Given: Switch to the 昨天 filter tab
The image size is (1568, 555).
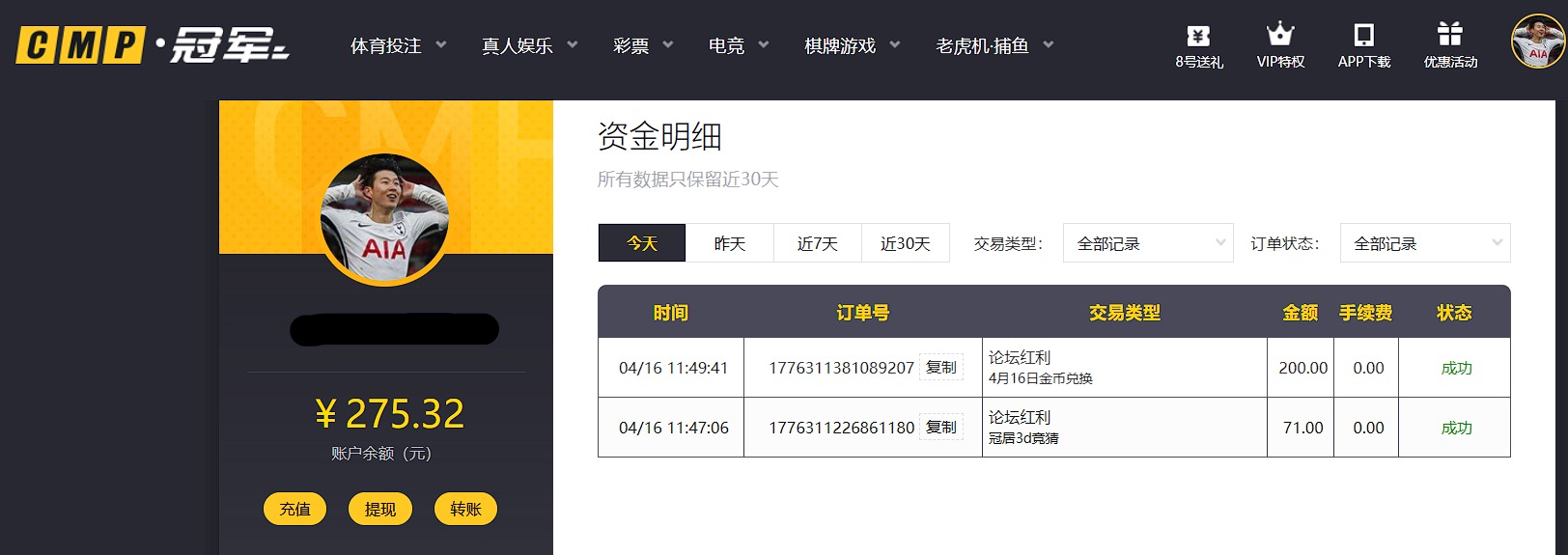Looking at the screenshot, I should (730, 243).
